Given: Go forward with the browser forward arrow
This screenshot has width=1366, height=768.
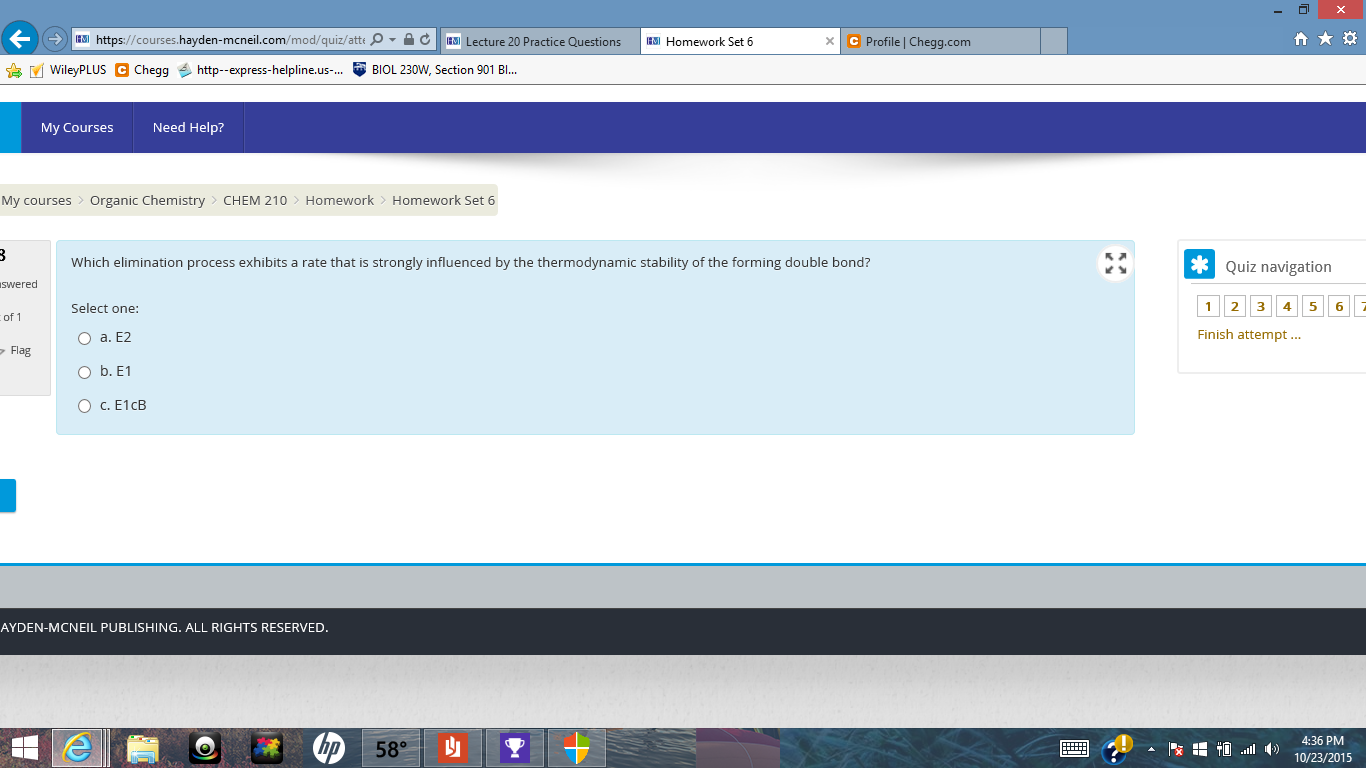Looking at the screenshot, I should [x=55, y=39].
